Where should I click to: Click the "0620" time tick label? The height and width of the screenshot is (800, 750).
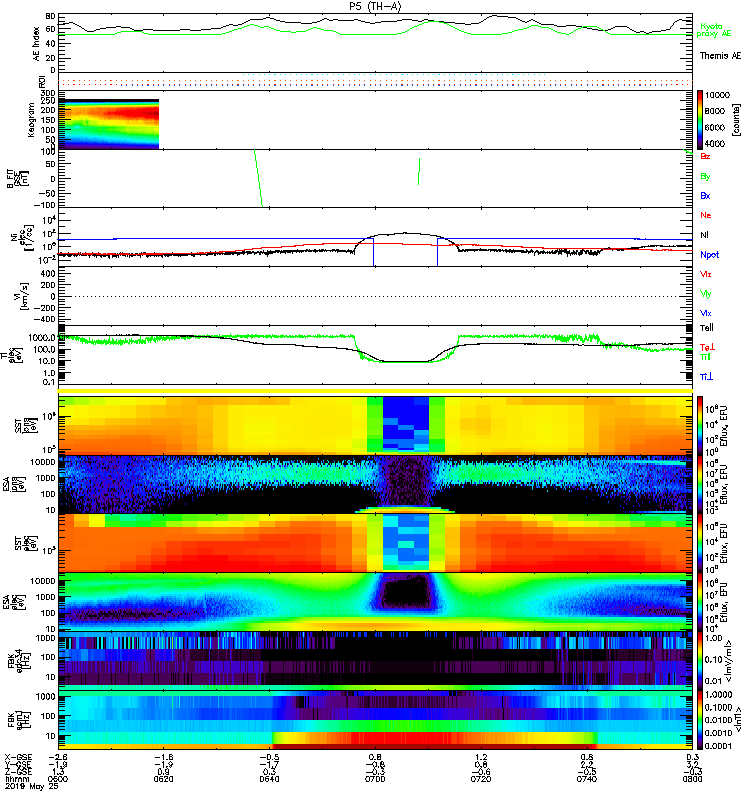163,779
